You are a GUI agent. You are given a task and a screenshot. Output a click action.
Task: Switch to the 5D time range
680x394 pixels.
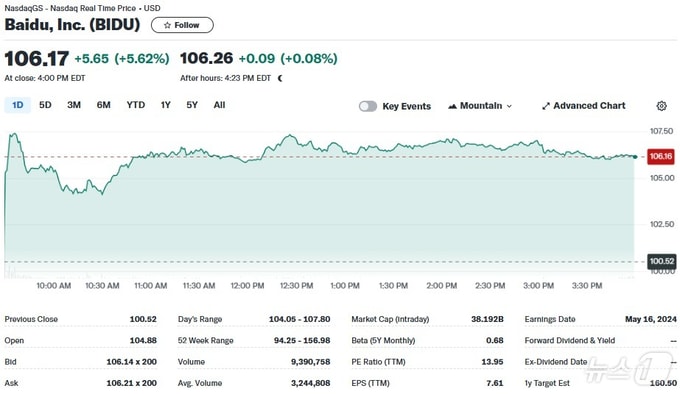[x=45, y=105]
